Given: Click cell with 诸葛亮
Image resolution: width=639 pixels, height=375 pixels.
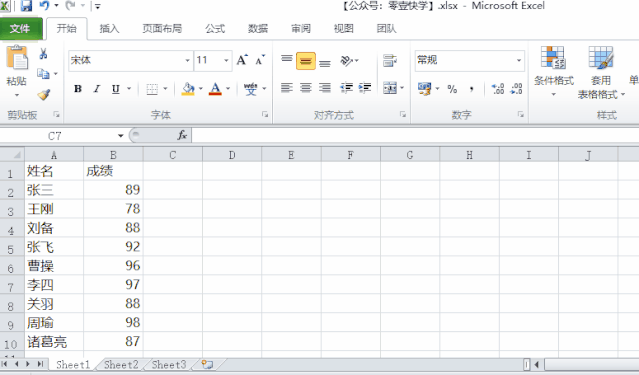Looking at the screenshot, I should coord(54,341).
